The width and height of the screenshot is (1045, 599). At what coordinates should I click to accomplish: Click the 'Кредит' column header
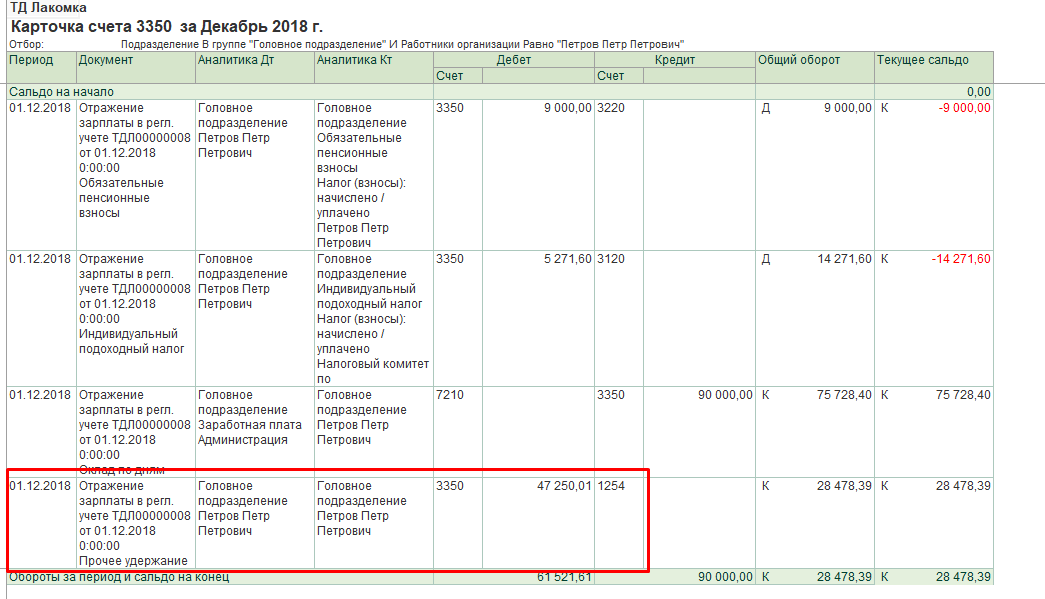pos(674,60)
